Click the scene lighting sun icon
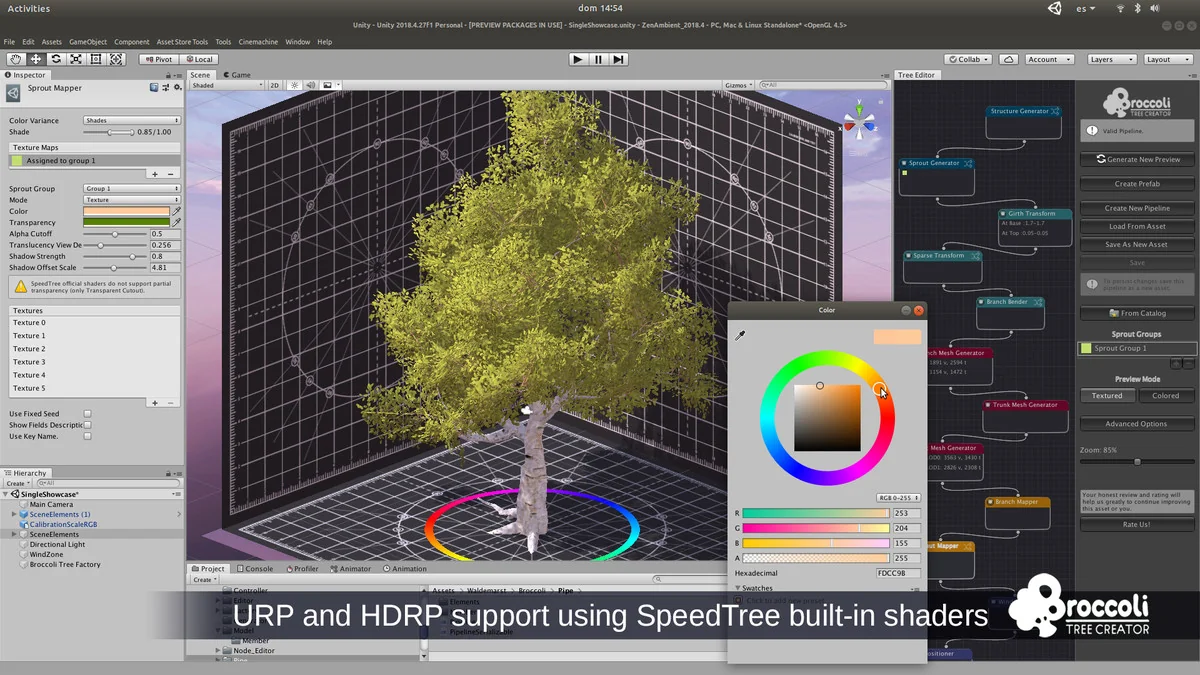Image resolution: width=1200 pixels, height=675 pixels. click(294, 85)
